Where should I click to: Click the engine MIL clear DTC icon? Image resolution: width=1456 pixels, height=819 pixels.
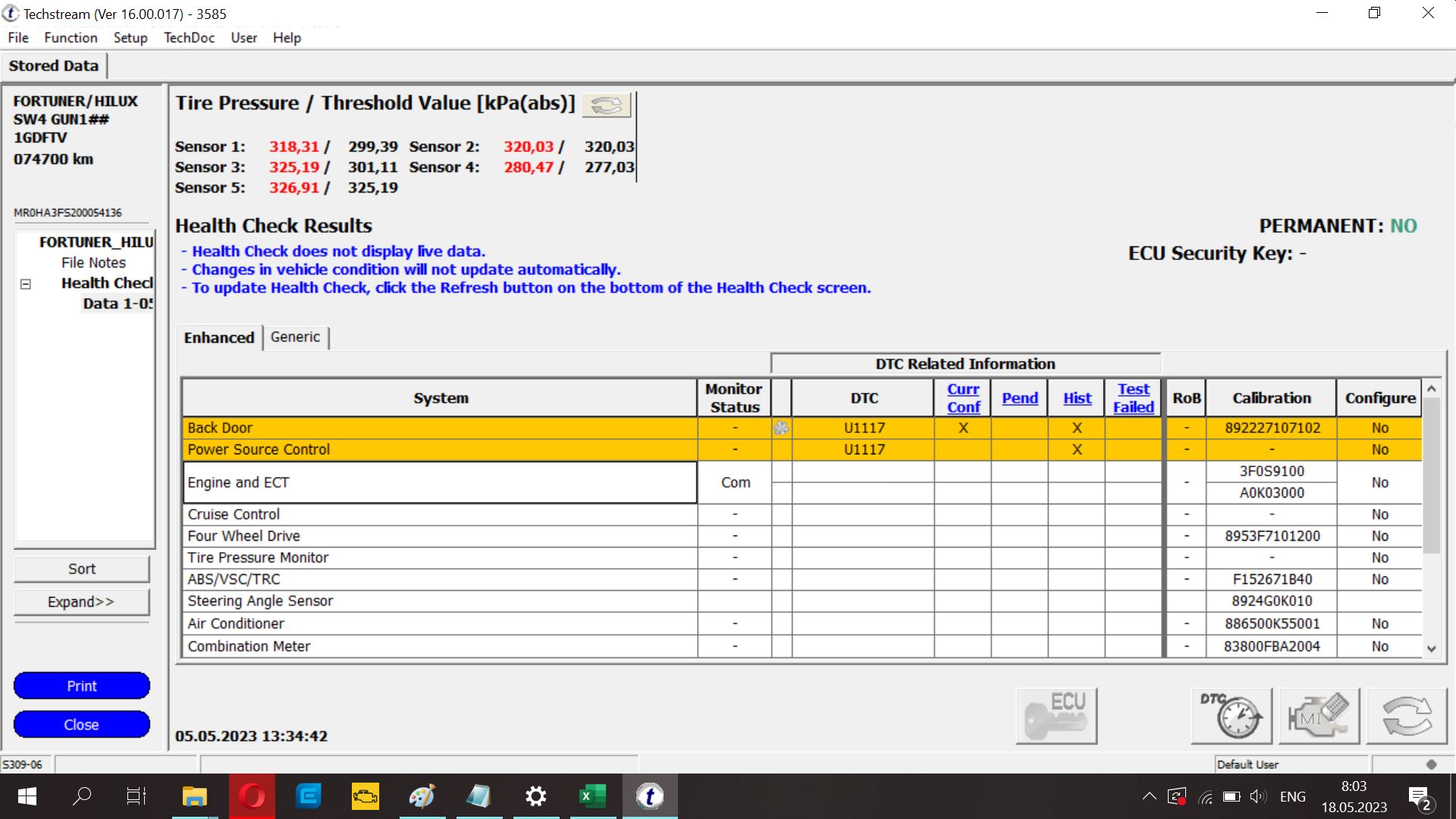(x=1319, y=715)
